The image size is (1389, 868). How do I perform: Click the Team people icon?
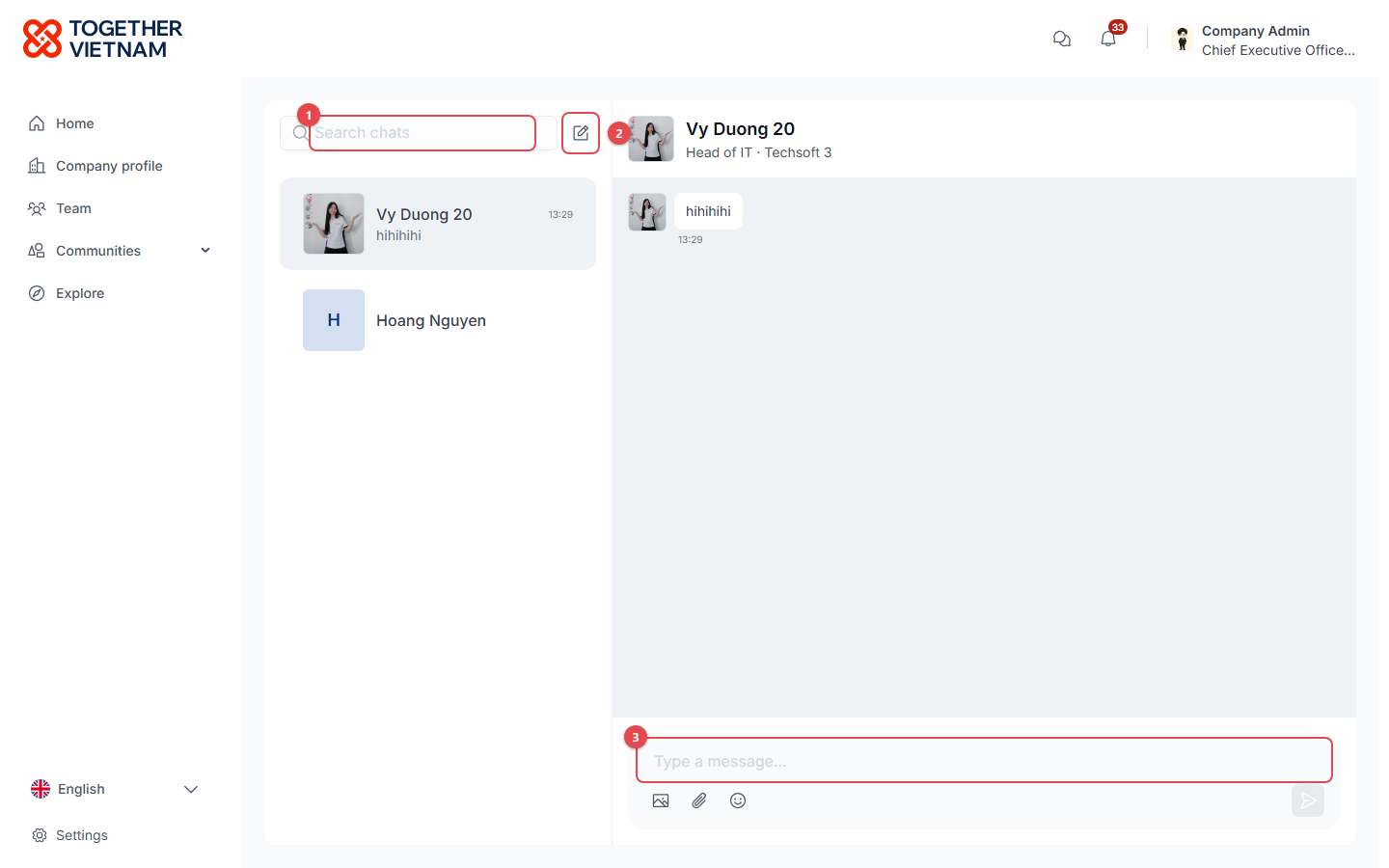37,208
